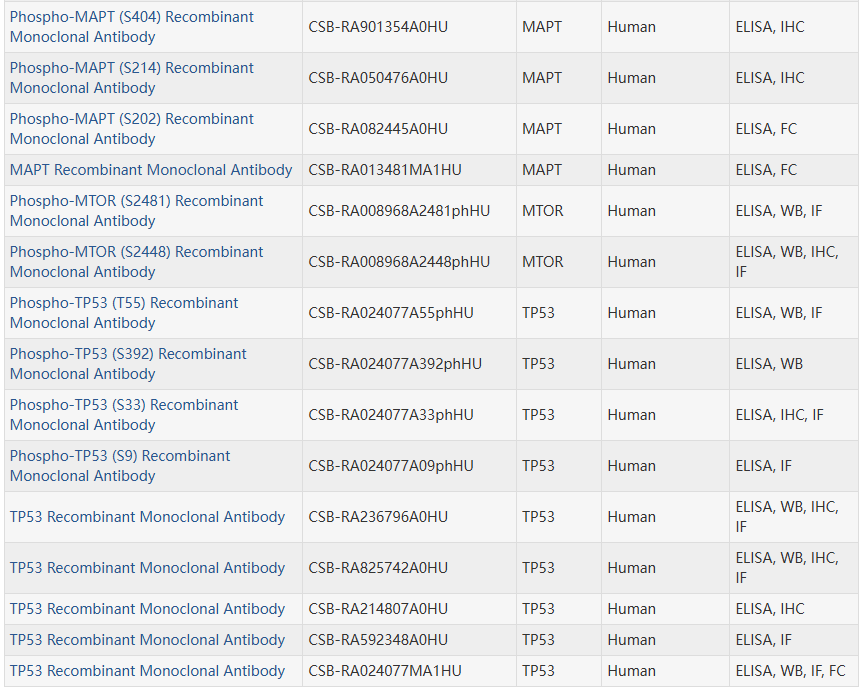Follow the Phospho-TP53 (S392) antibody link

(128, 354)
